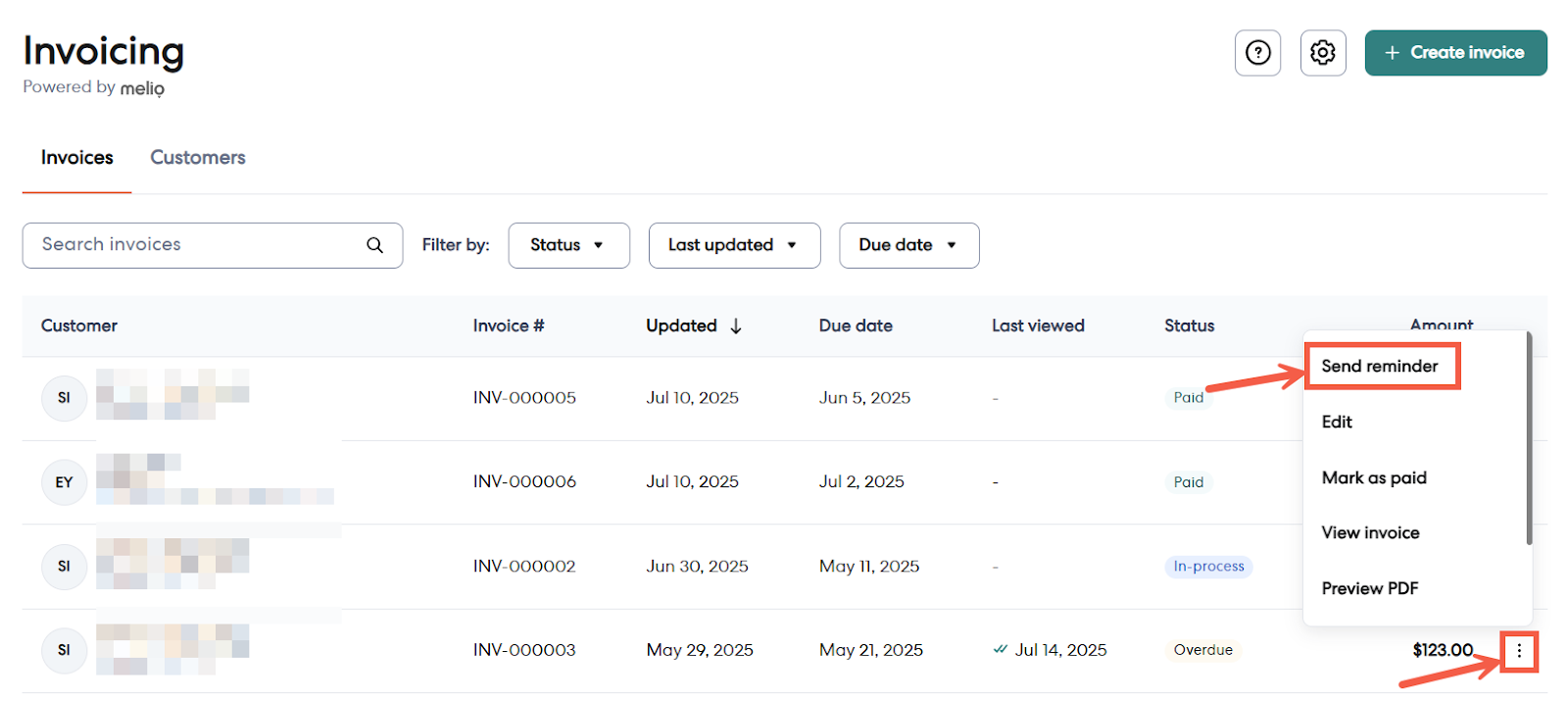Click the SI avatar for INV-000002
The image size is (1568, 702).
coord(64,567)
